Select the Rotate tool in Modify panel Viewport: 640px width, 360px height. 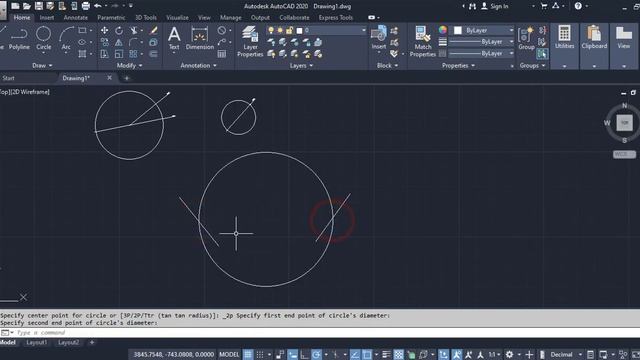119,31
